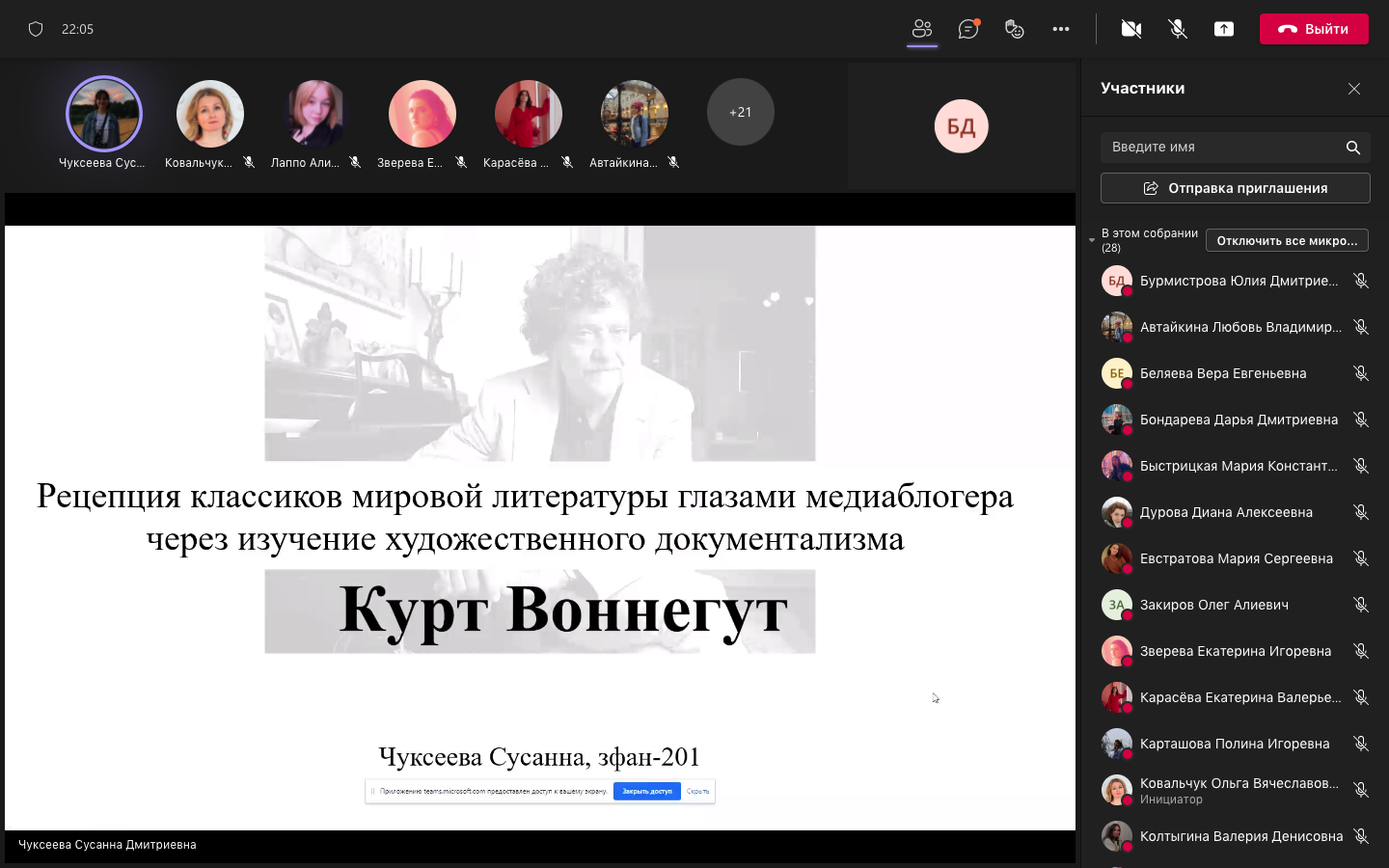The height and width of the screenshot is (868, 1389).
Task: Click the blue Закрыть доступ button
Action: pyautogui.click(x=646, y=792)
